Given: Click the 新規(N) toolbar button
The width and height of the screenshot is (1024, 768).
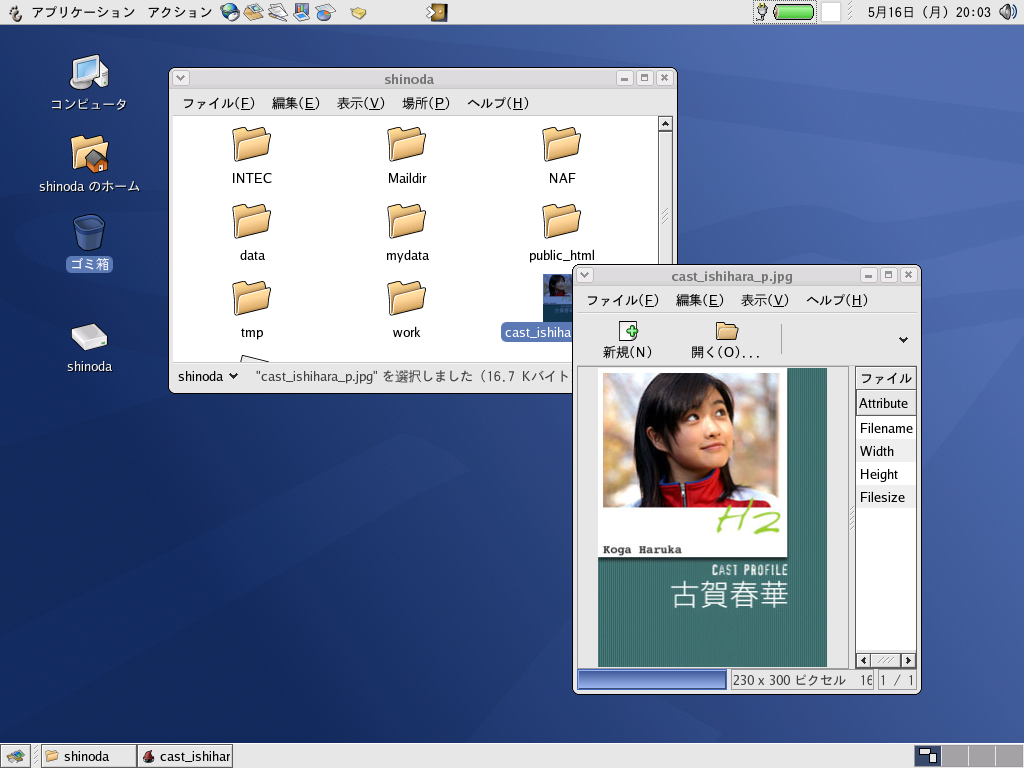Looking at the screenshot, I should [628, 340].
